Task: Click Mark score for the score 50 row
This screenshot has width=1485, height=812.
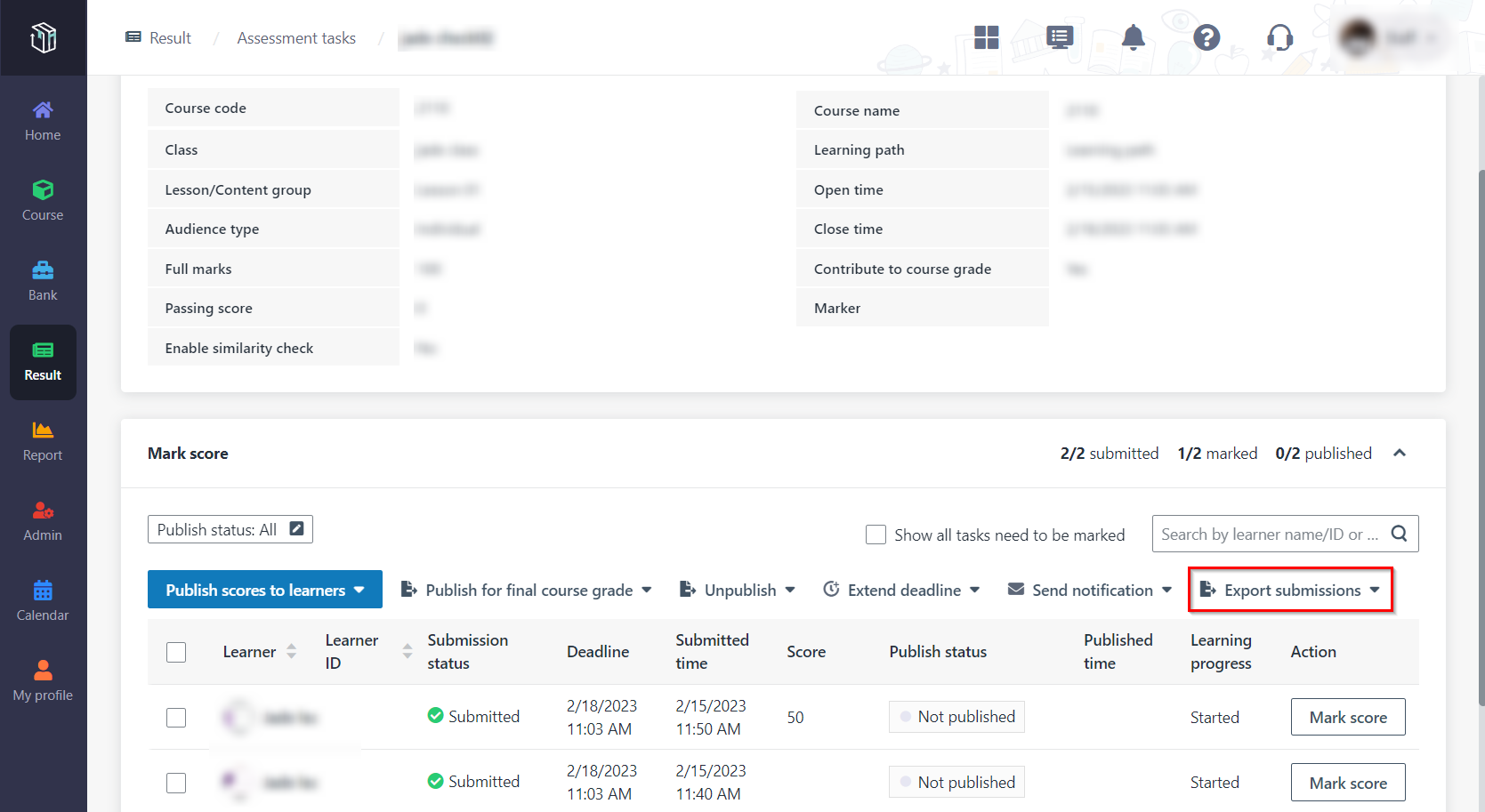Action: coord(1348,717)
